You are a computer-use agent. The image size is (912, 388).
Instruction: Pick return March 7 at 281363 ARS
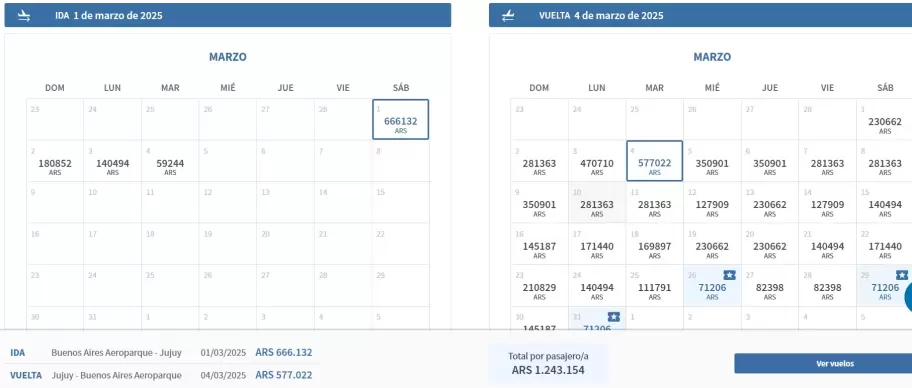[827, 161]
